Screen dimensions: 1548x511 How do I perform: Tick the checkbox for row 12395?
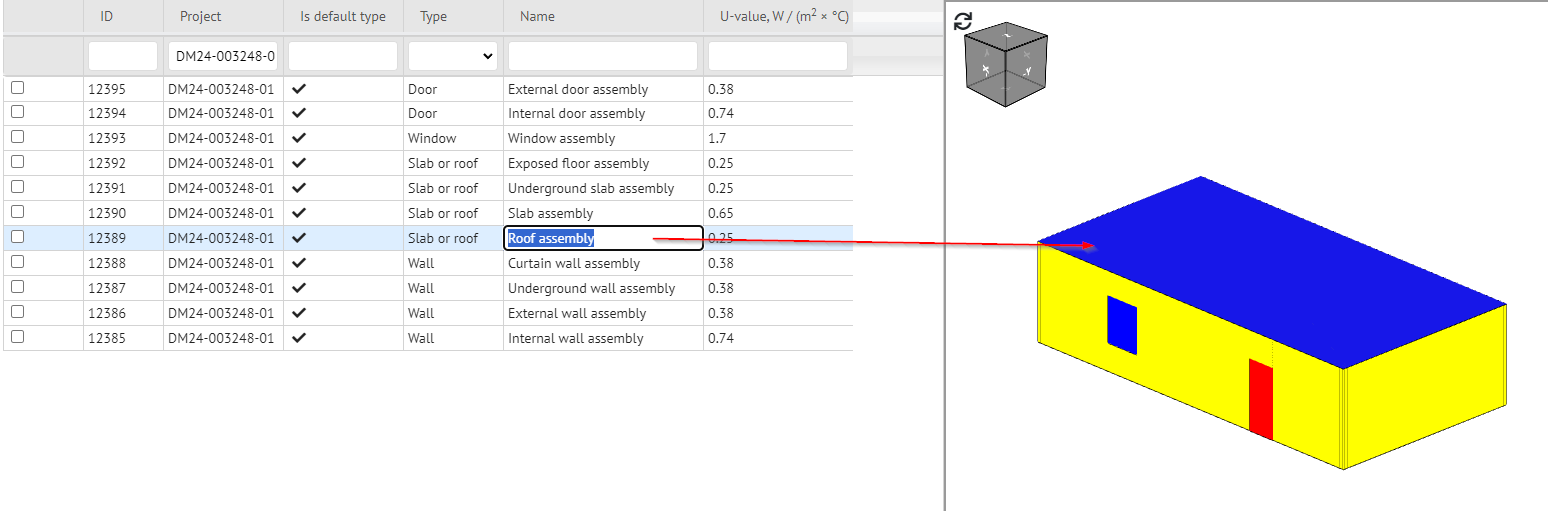[17, 88]
